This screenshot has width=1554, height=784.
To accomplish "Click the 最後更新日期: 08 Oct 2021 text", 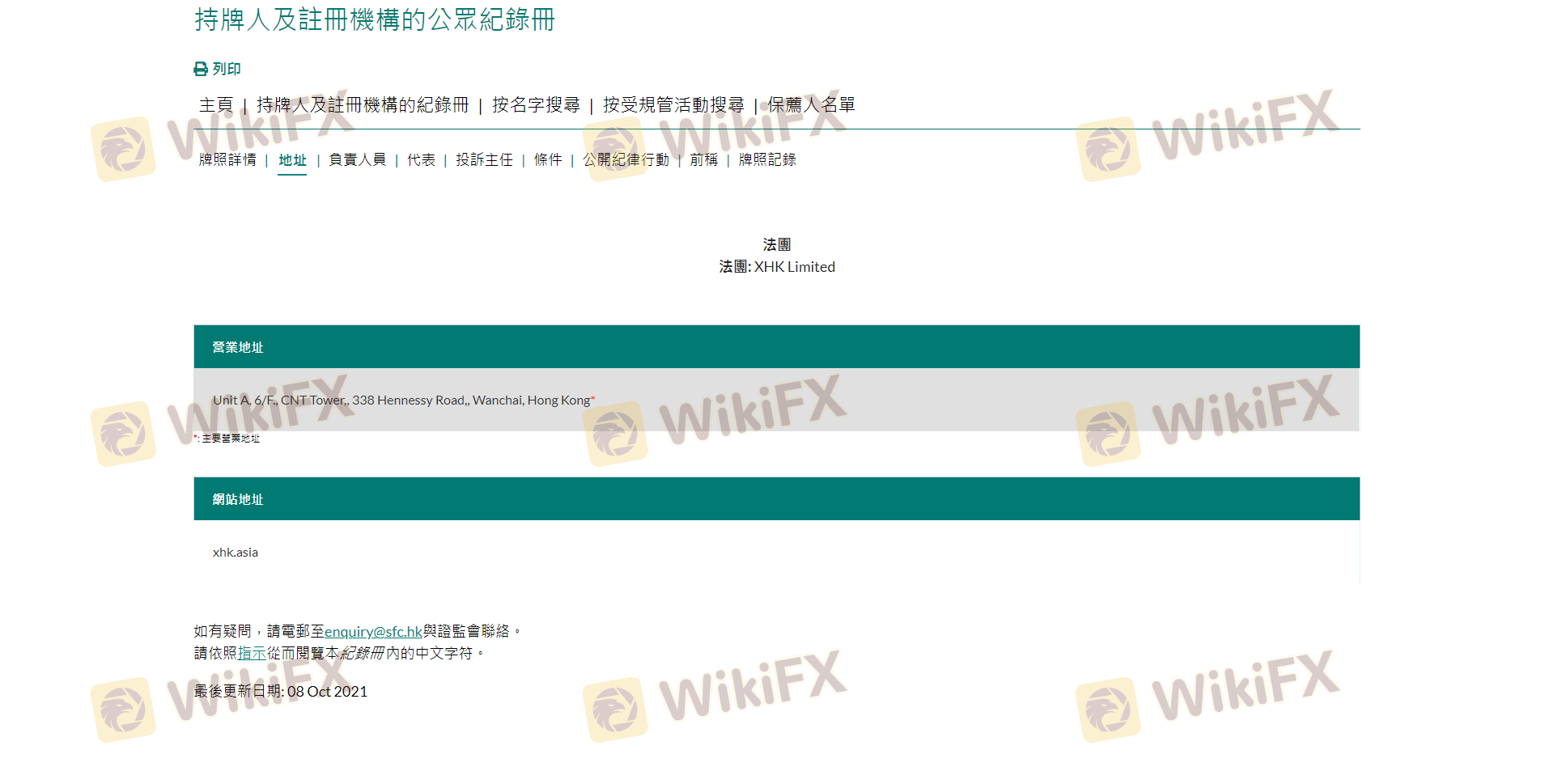I will coord(281,692).
